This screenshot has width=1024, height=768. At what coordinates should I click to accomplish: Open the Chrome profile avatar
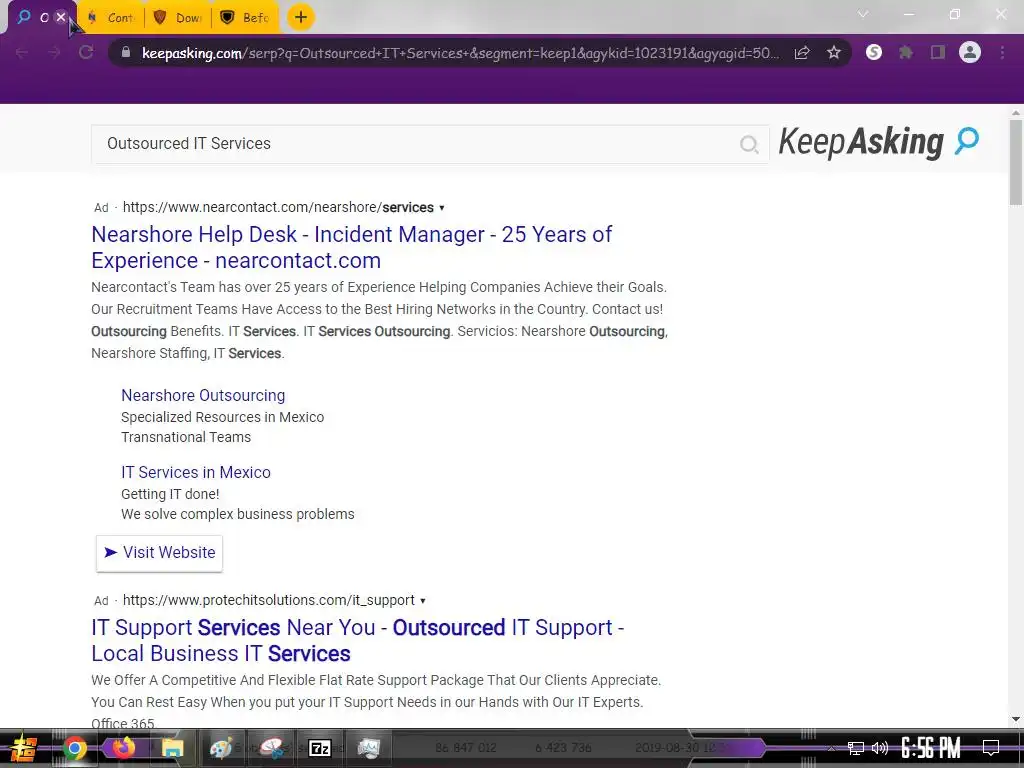click(x=970, y=52)
